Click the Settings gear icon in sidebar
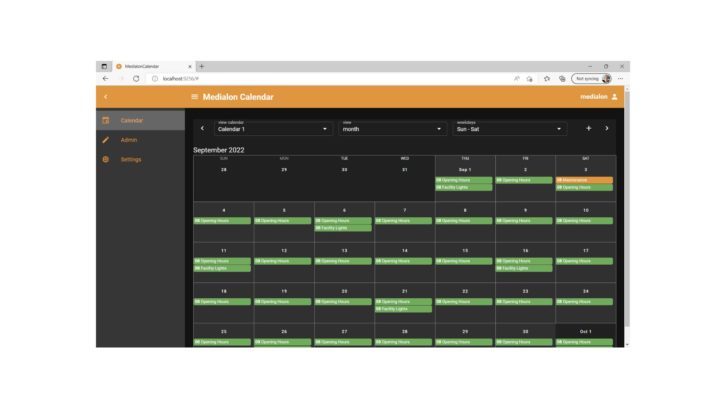This screenshot has width=726, height=408. [106, 159]
